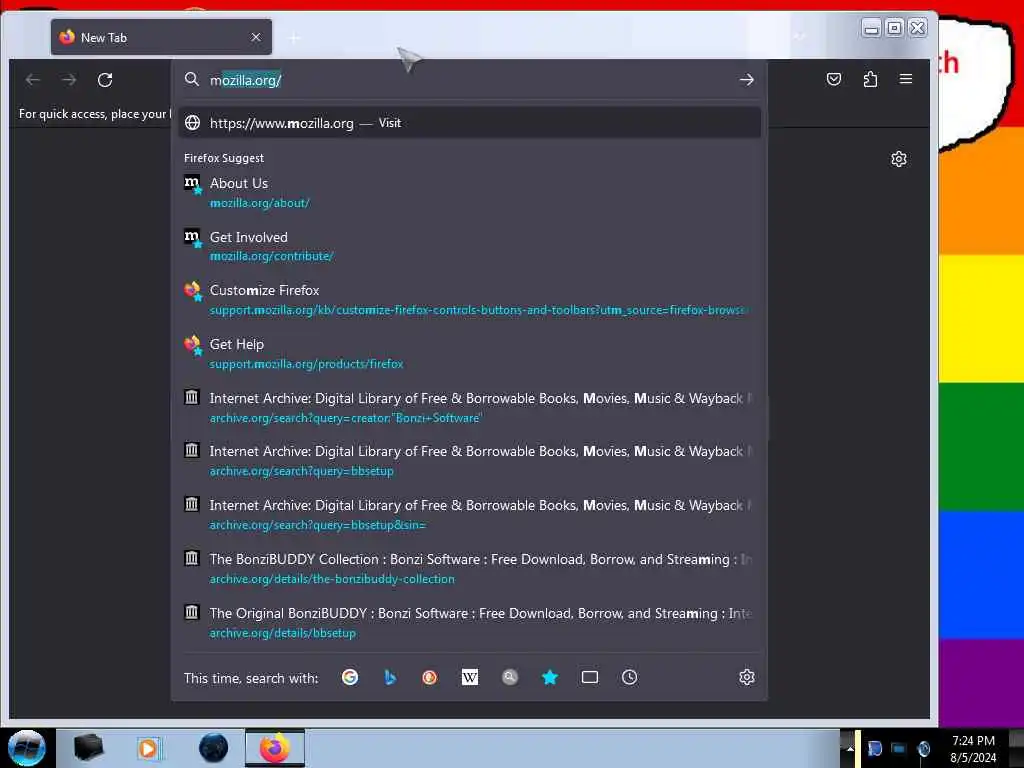Image resolution: width=1024 pixels, height=768 pixels.
Task: Open the Windows Start menu
Action: click(x=26, y=748)
